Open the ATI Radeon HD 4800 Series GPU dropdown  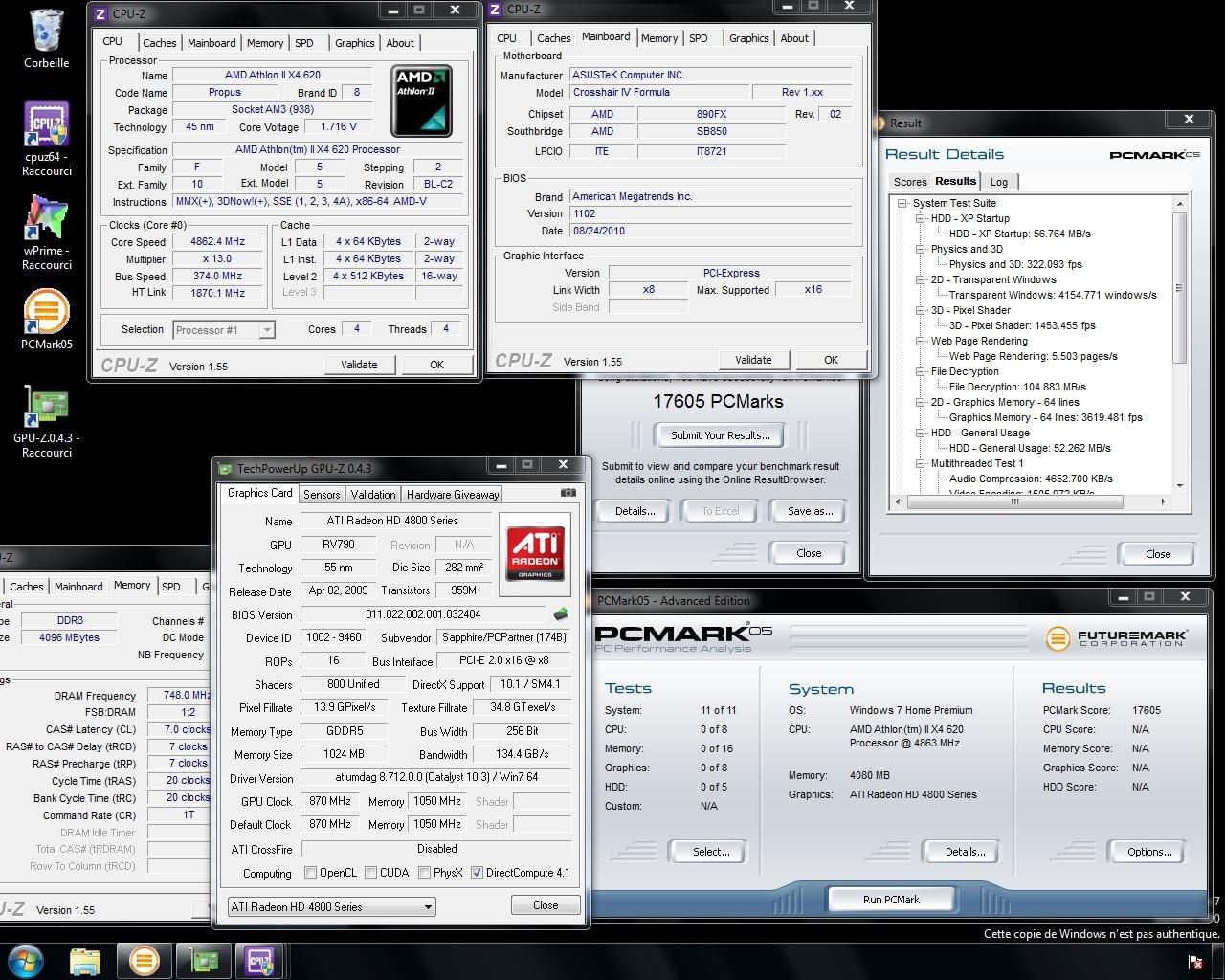[x=331, y=906]
